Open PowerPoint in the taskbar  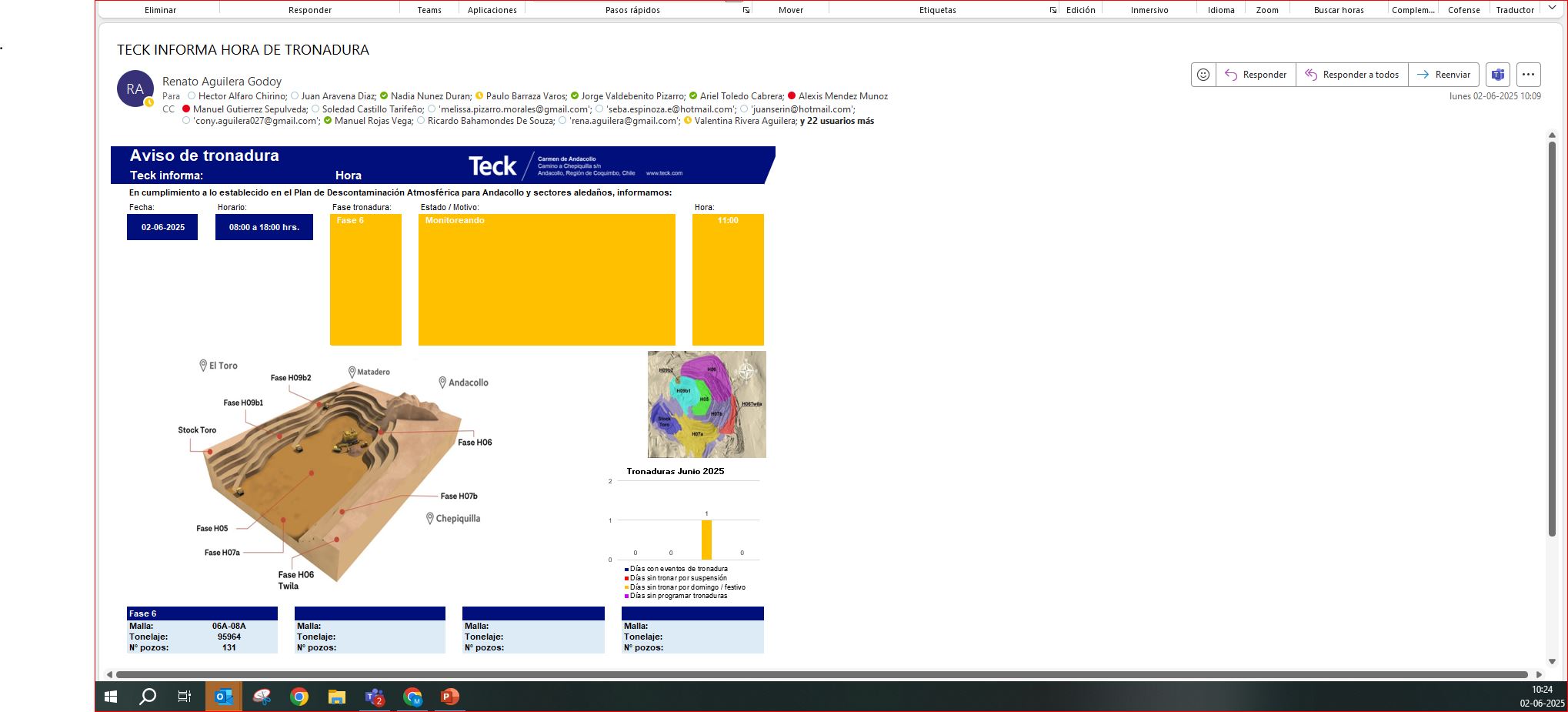pos(450,697)
